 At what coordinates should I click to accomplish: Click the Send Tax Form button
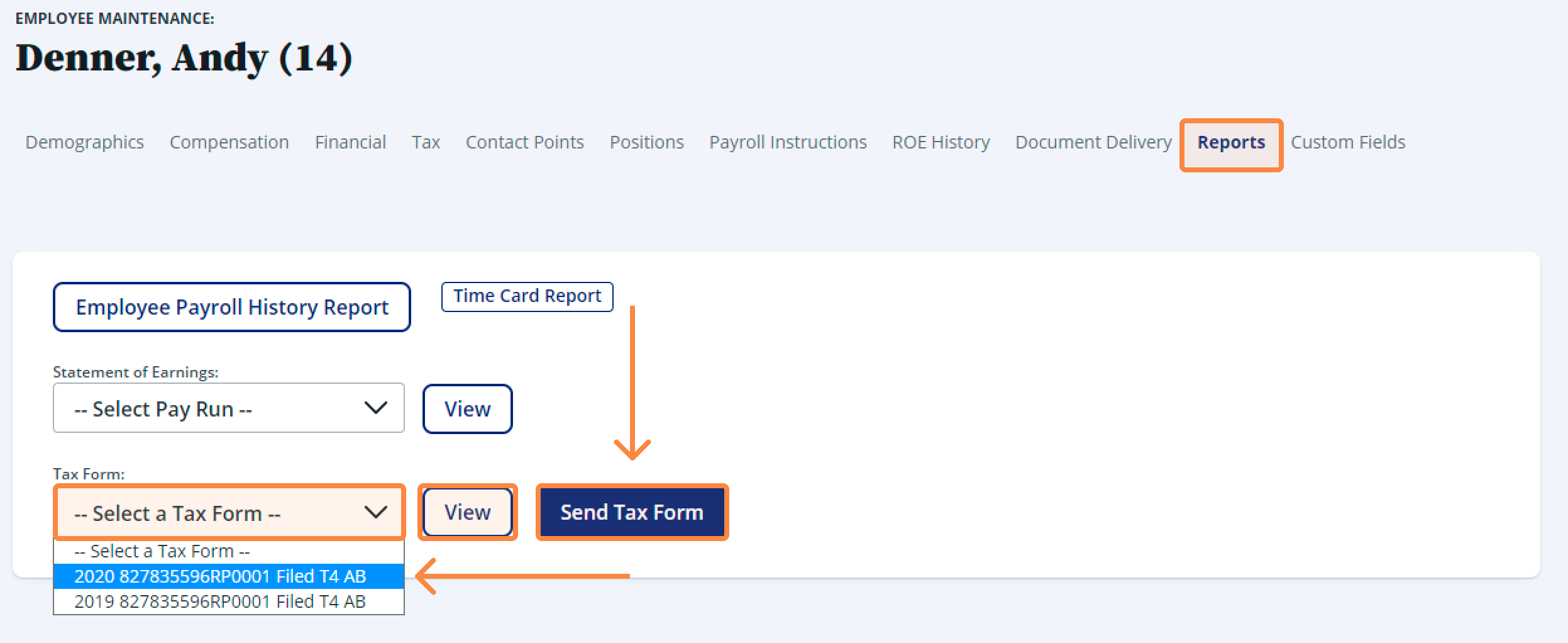click(x=632, y=512)
